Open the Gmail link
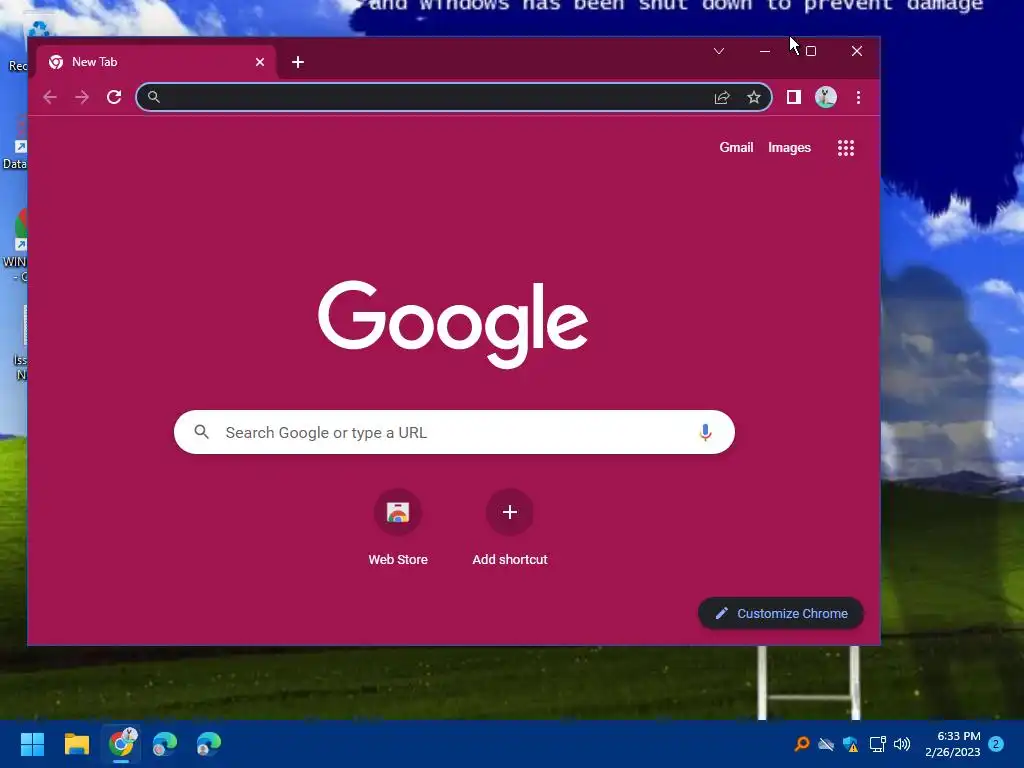 point(736,148)
